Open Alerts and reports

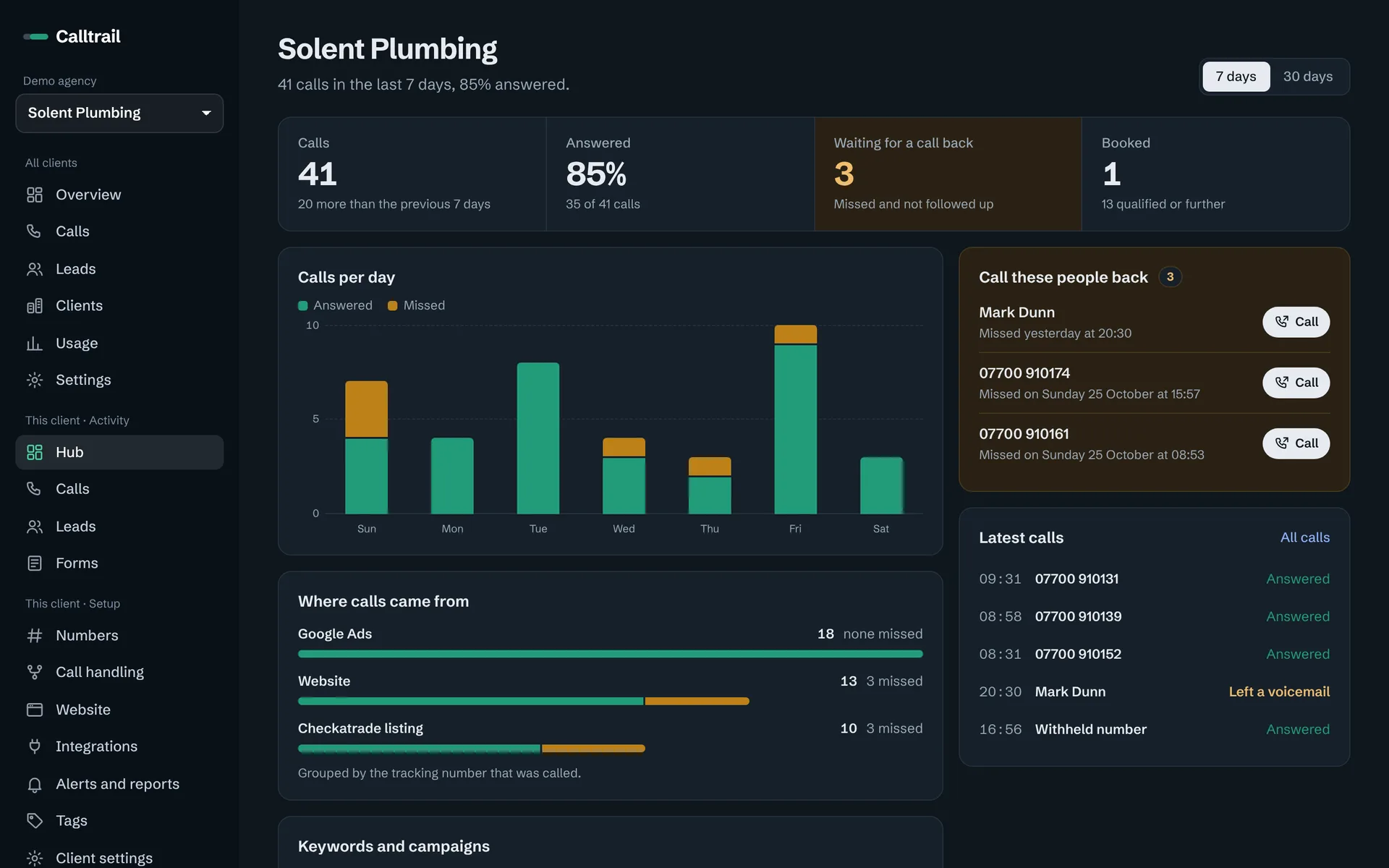click(119, 784)
